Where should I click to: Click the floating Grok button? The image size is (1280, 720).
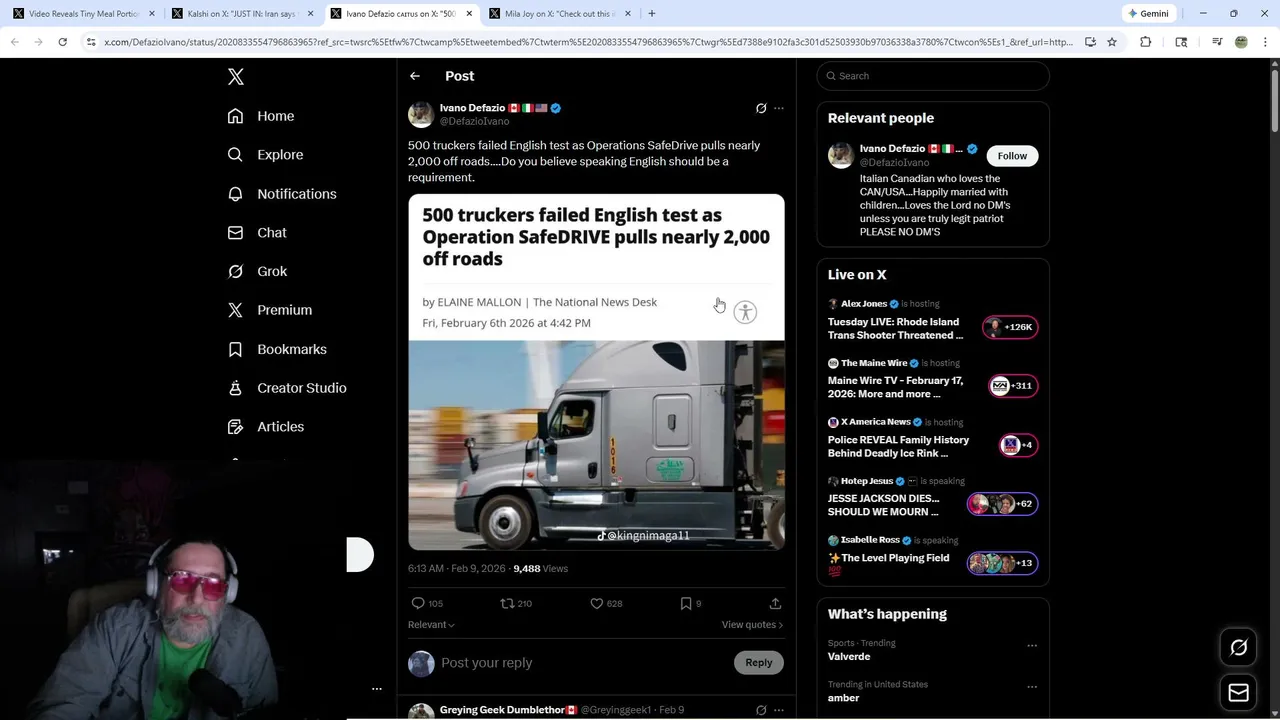click(x=1239, y=648)
